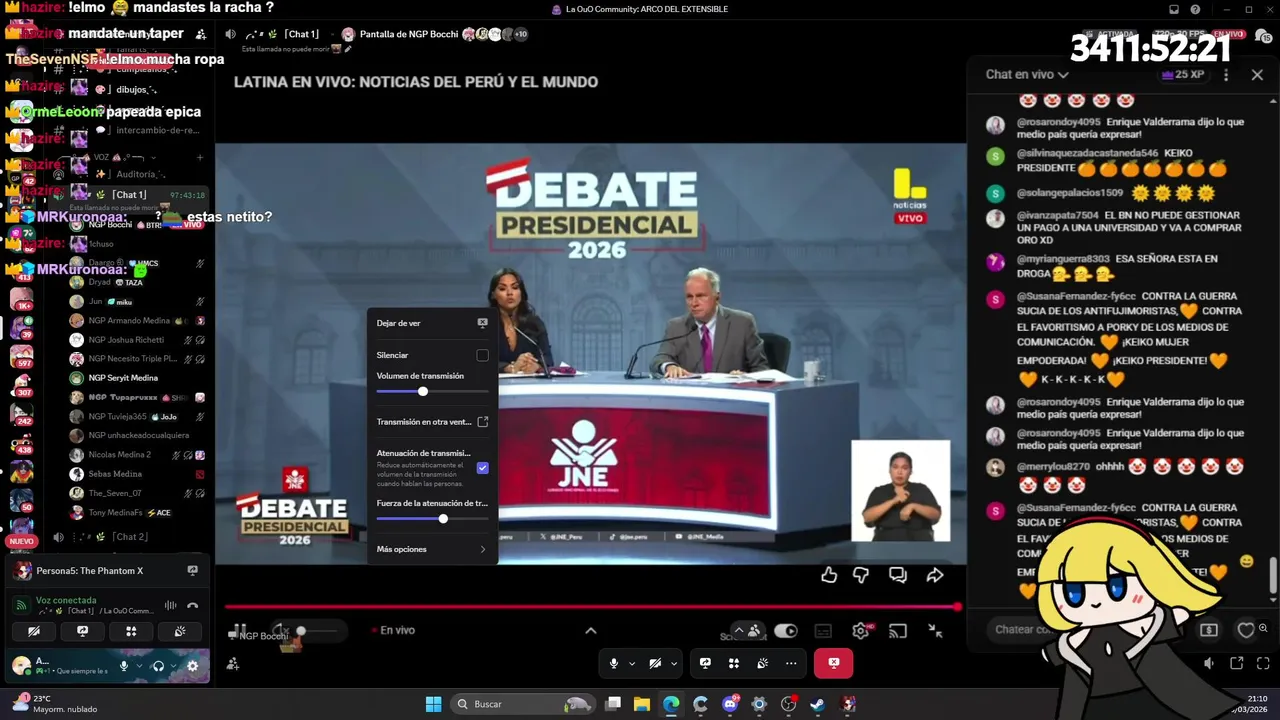Toggle the autoplay switch in the player
The height and width of the screenshot is (720, 1280).
click(786, 631)
